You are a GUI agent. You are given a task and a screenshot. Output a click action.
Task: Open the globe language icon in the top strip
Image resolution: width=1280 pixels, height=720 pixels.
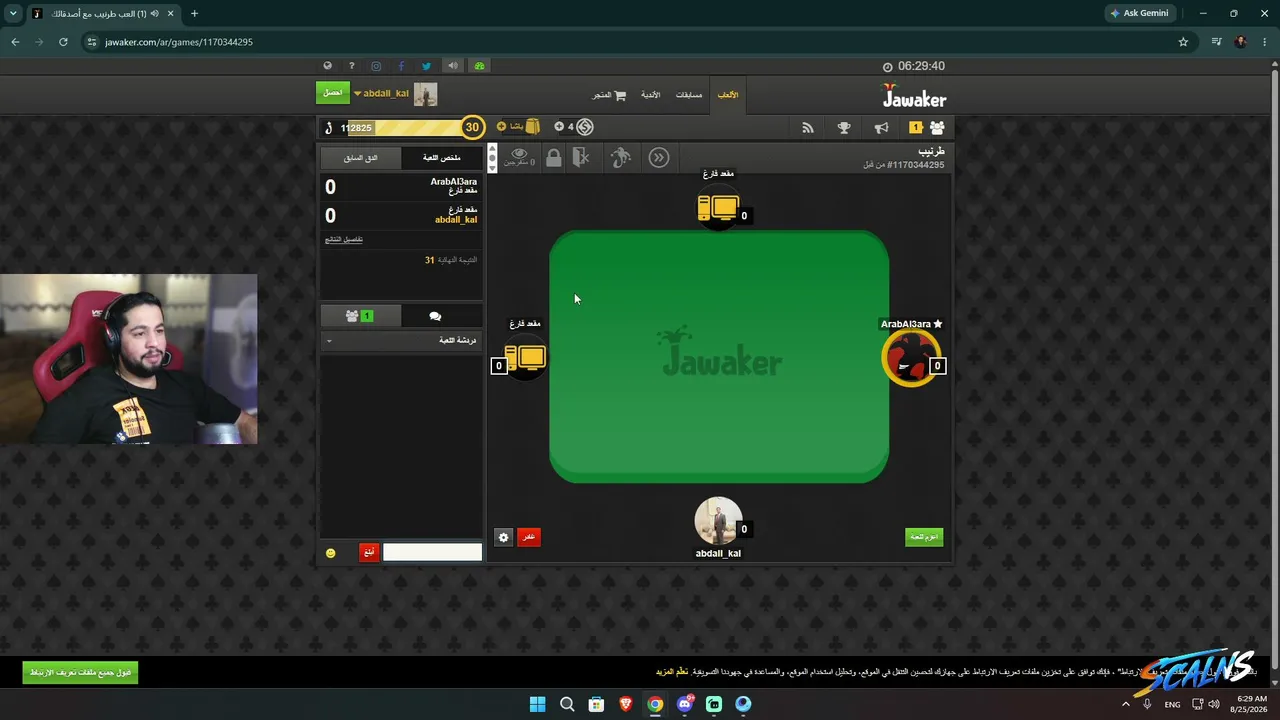coord(327,66)
